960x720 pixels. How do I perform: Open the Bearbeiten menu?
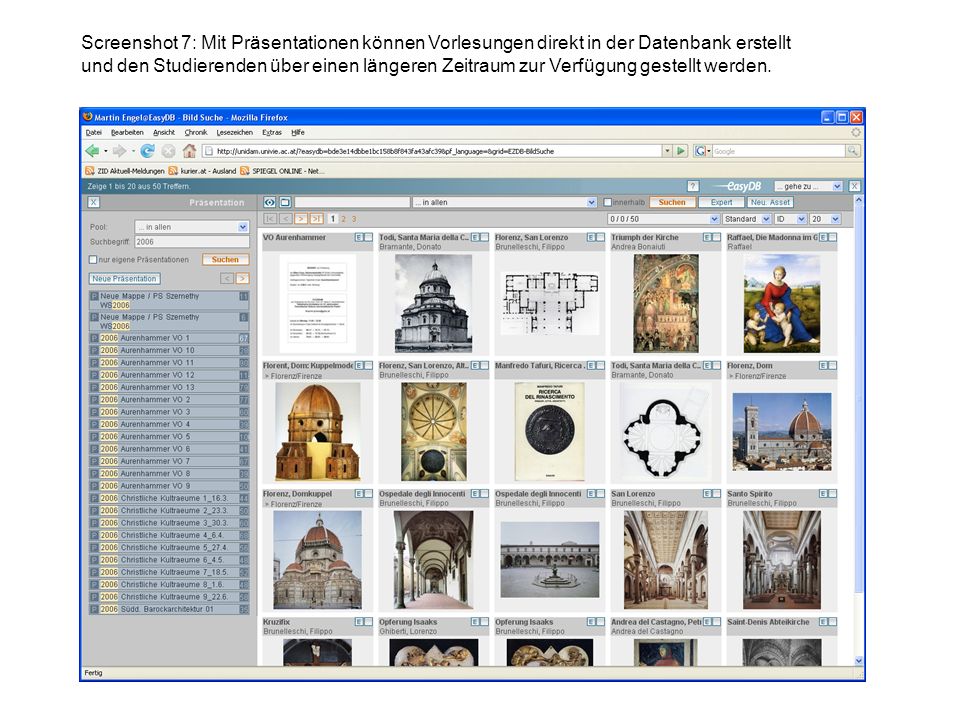coord(127,132)
